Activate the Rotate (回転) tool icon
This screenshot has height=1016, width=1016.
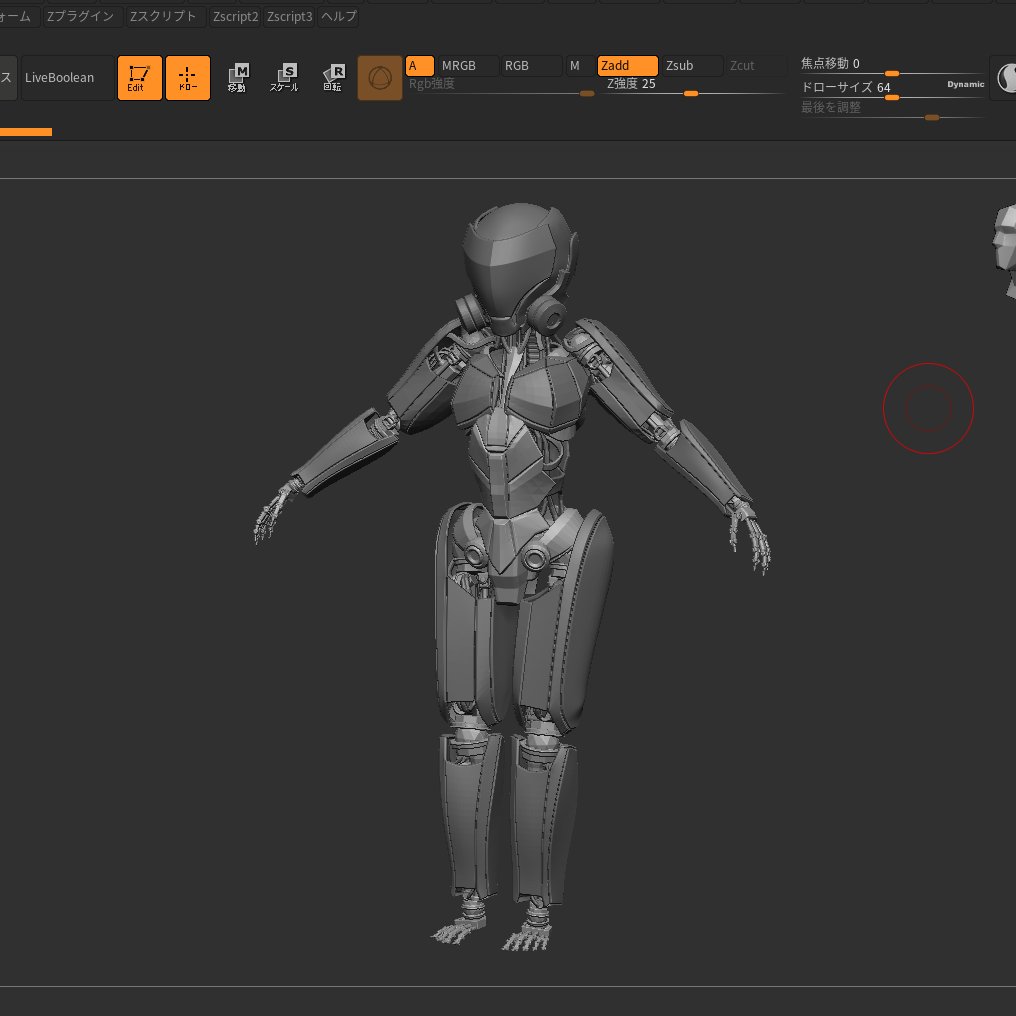(x=333, y=78)
